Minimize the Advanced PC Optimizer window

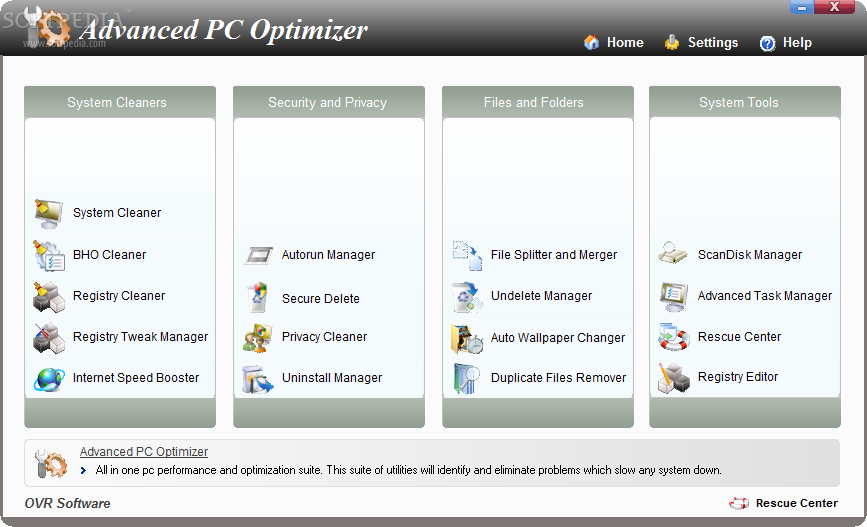(802, 7)
